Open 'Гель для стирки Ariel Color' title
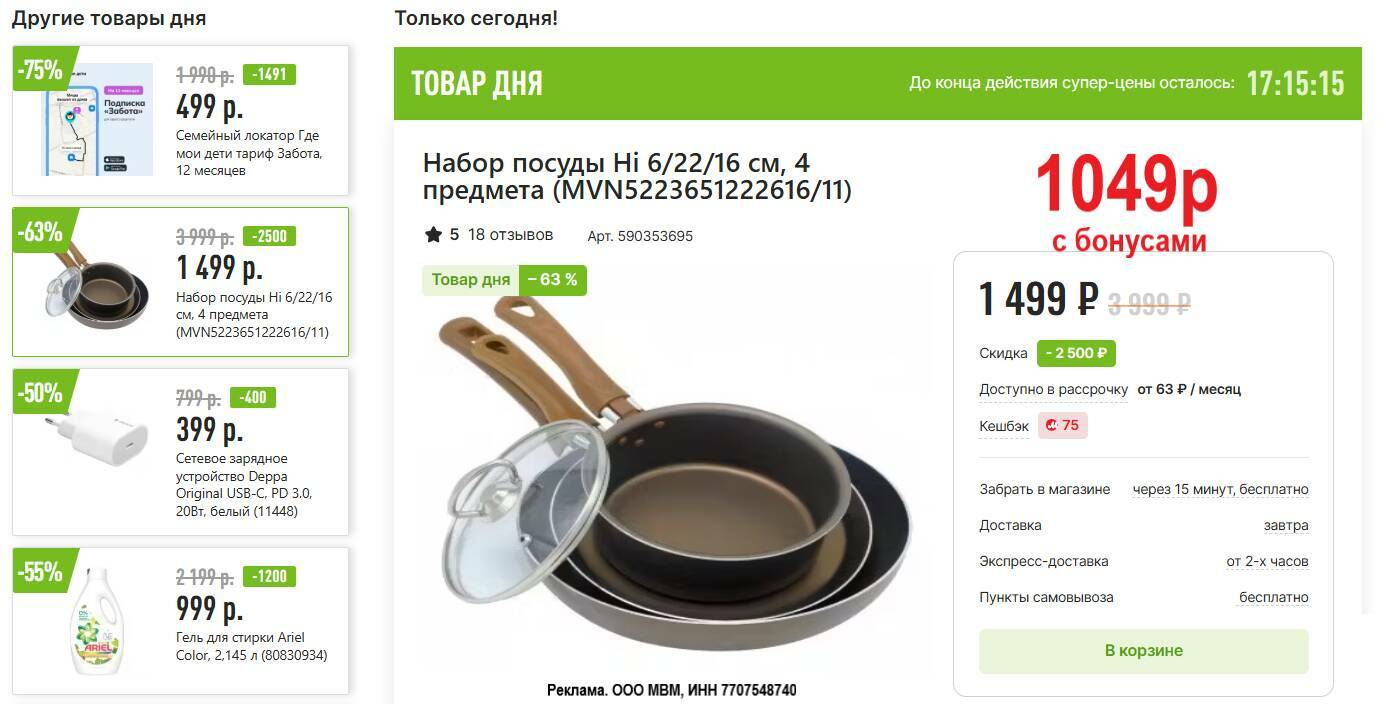The width and height of the screenshot is (1377, 704). [252, 647]
